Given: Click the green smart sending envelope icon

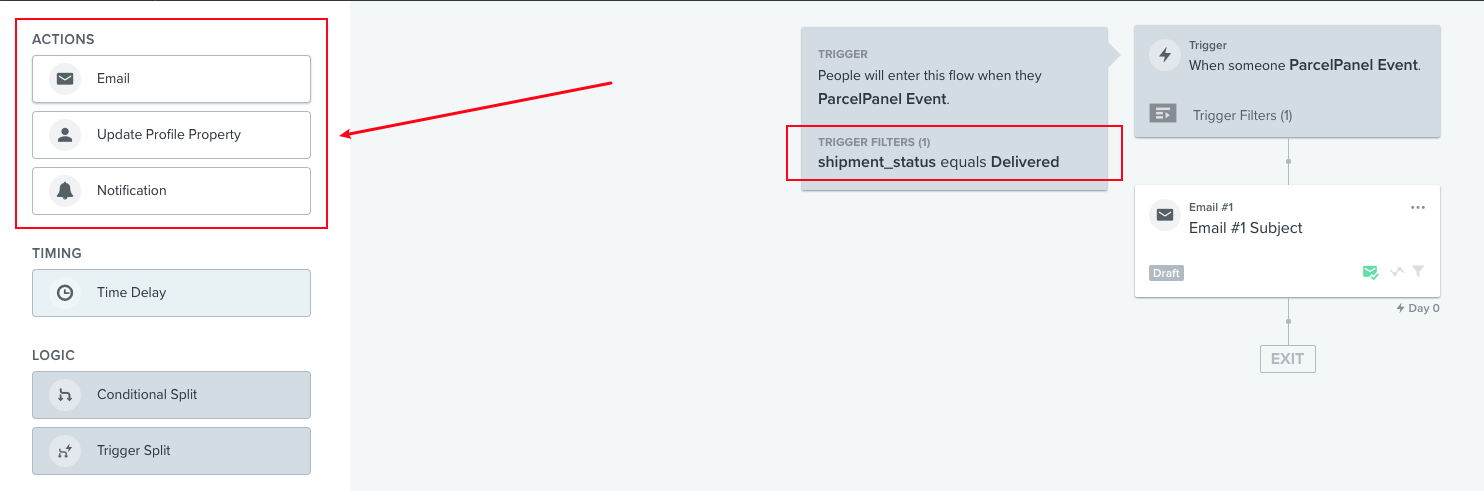Looking at the screenshot, I should coord(1370,272).
